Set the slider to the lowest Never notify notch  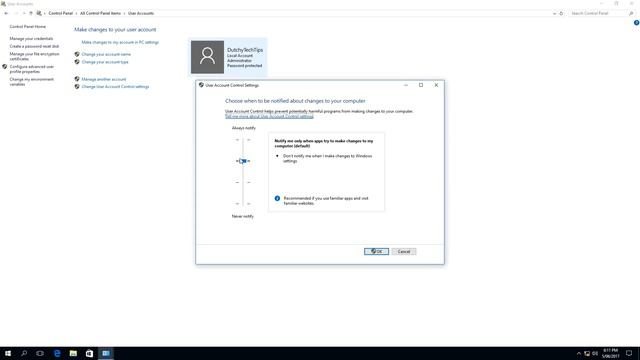[243, 203]
